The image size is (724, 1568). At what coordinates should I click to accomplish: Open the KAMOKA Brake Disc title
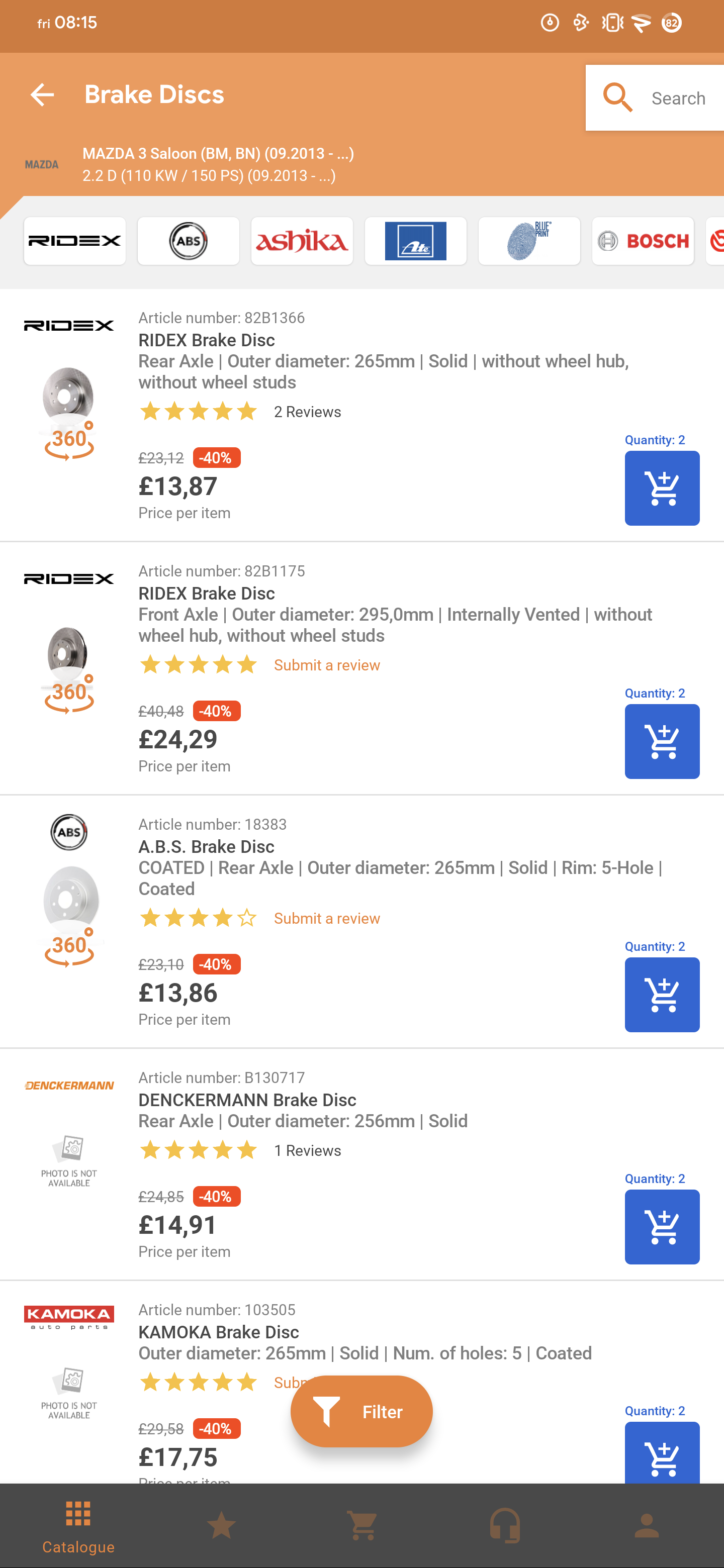tap(219, 1332)
